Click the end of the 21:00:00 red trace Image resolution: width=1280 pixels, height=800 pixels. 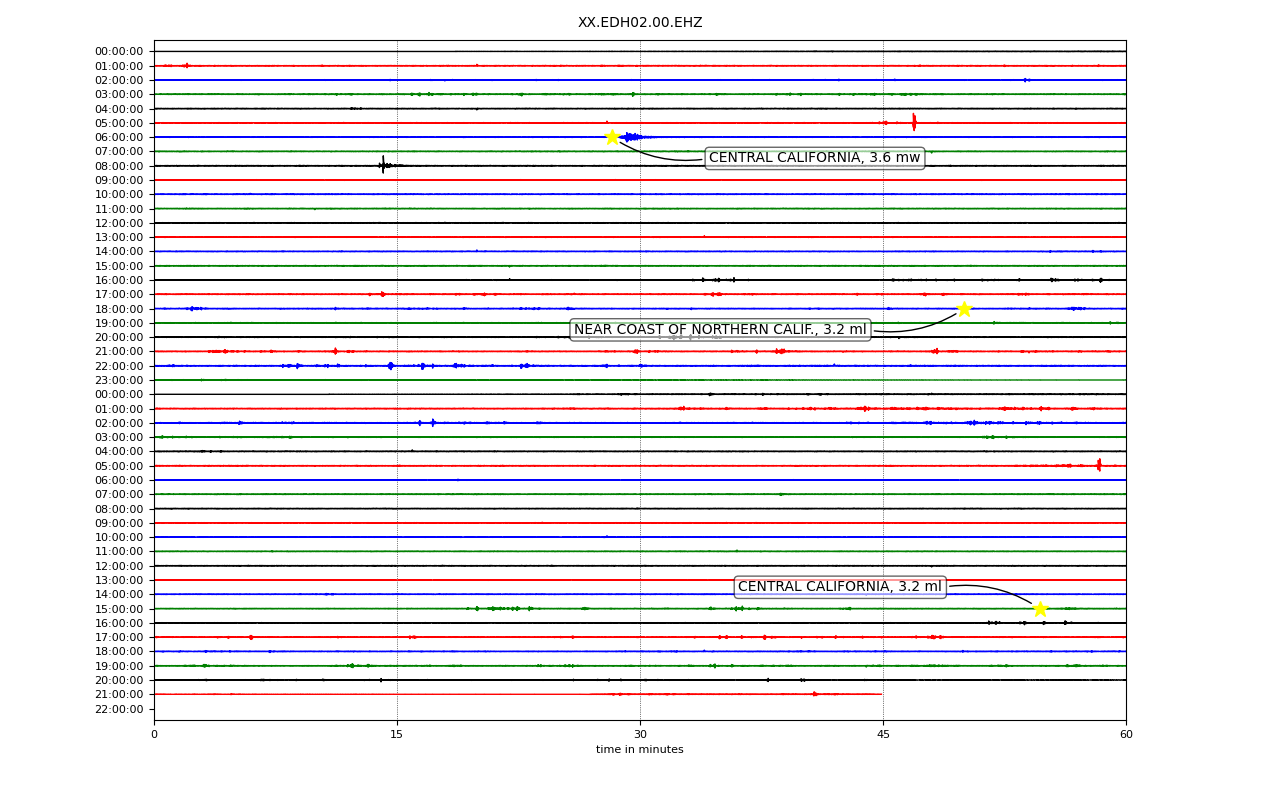(881, 694)
